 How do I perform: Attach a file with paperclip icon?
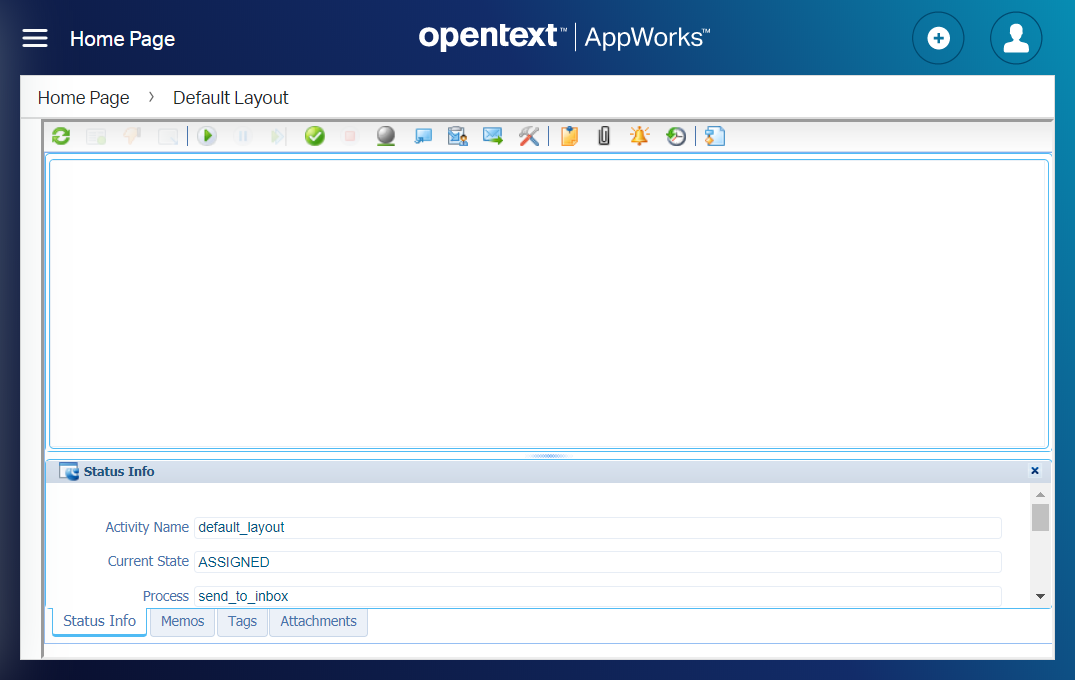click(x=603, y=136)
